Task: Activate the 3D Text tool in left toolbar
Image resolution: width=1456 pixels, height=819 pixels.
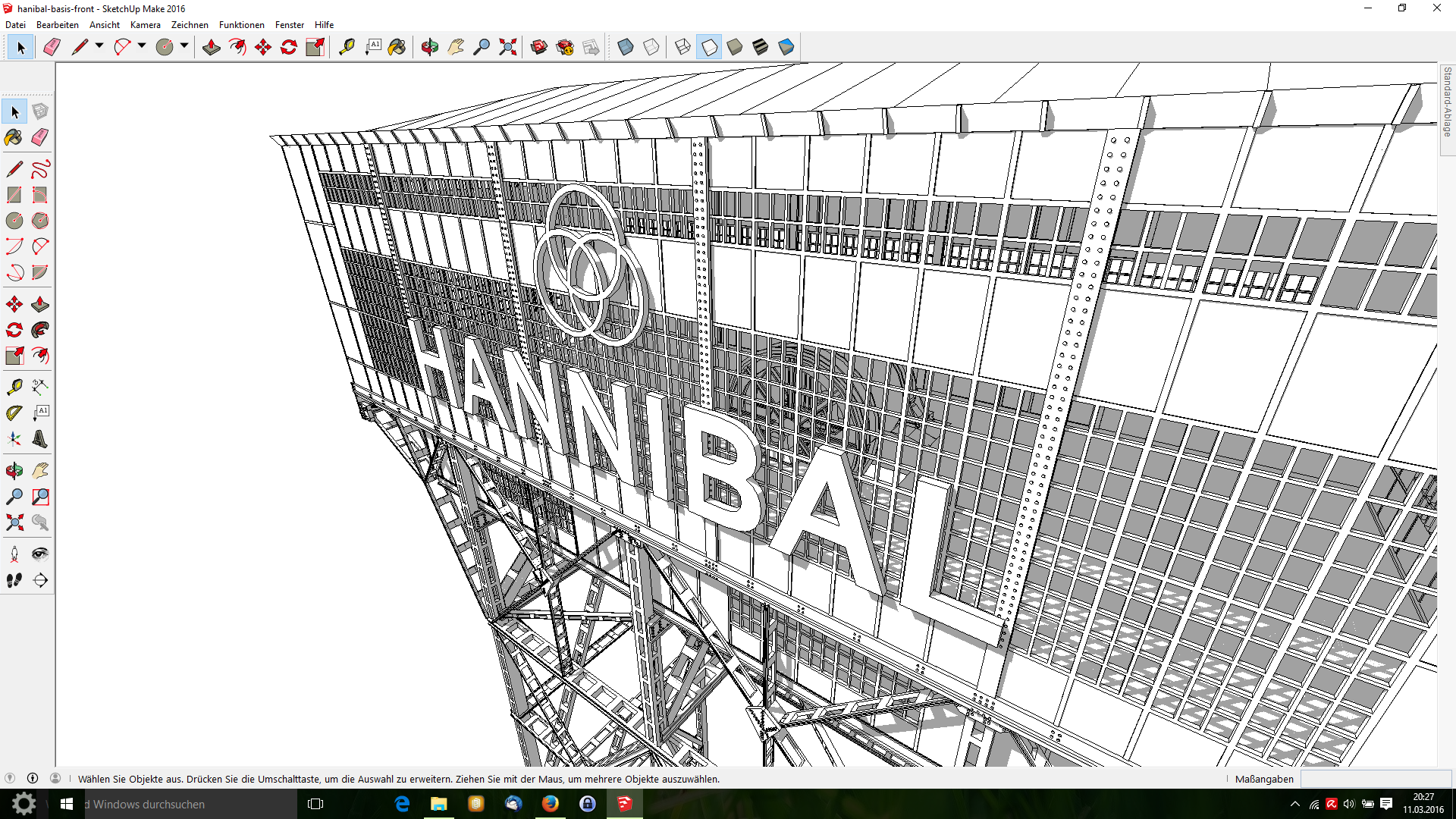Action: point(40,439)
